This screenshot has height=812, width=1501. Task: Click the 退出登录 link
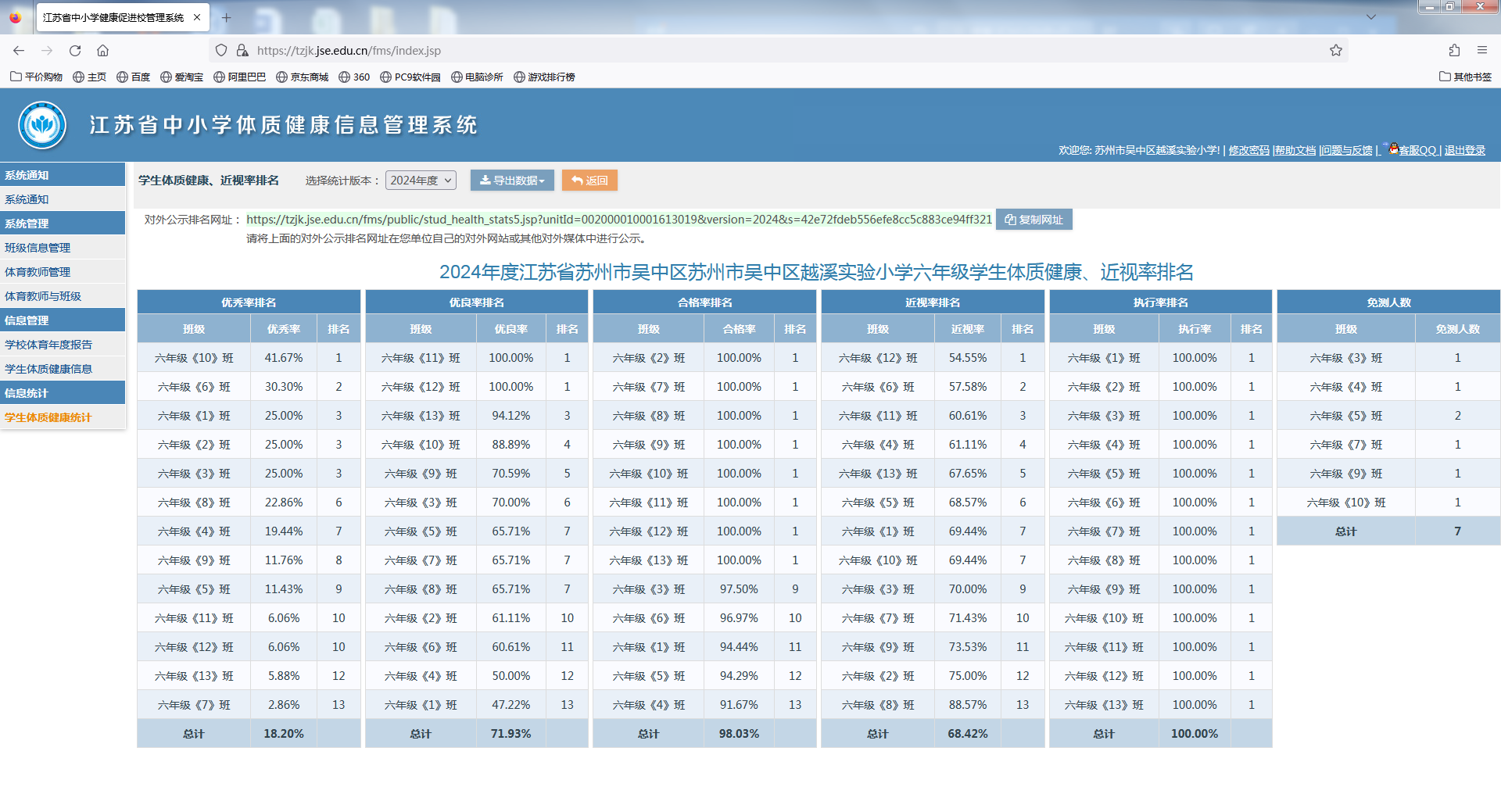point(1464,151)
